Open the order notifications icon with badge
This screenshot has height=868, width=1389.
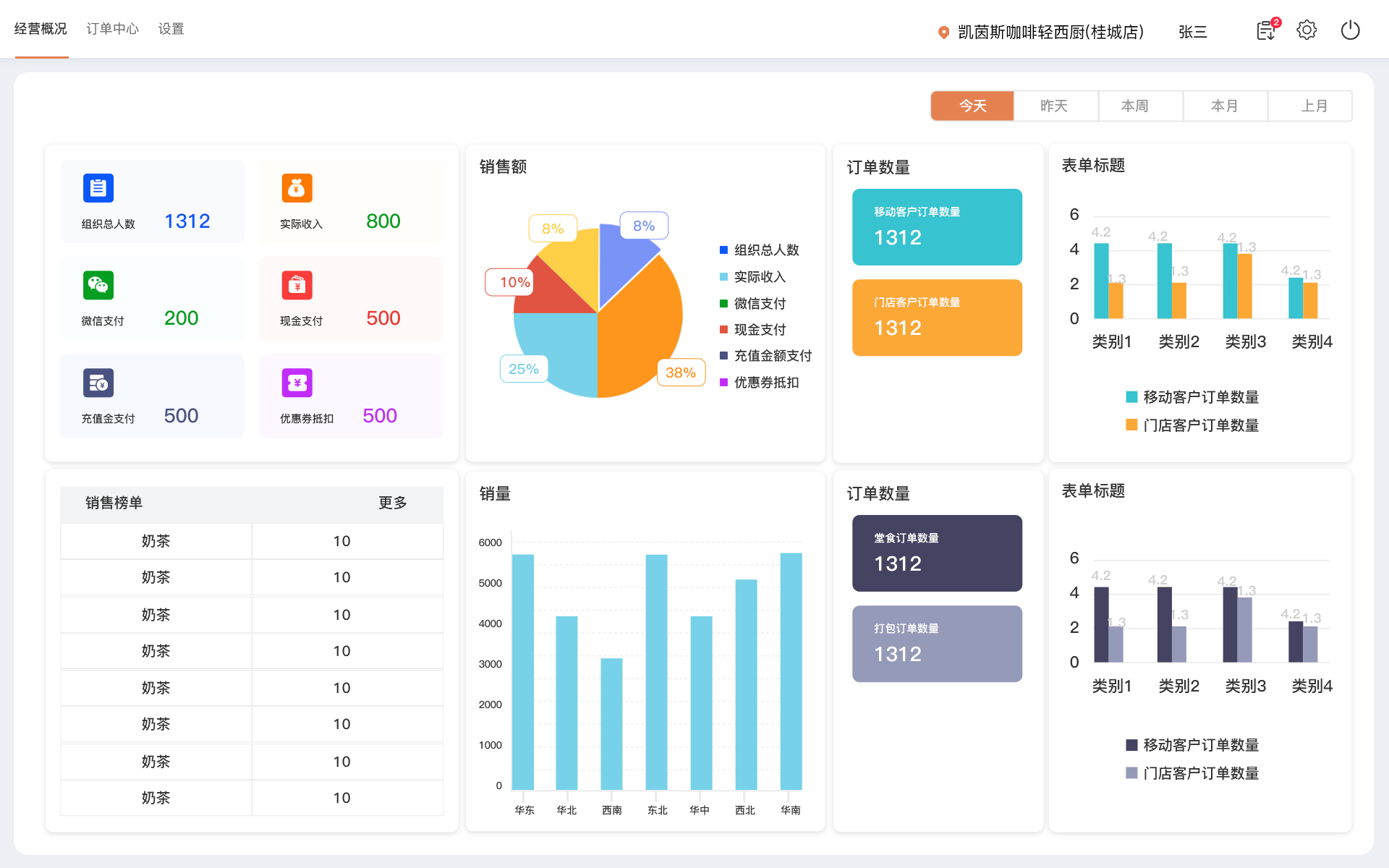pos(1266,30)
